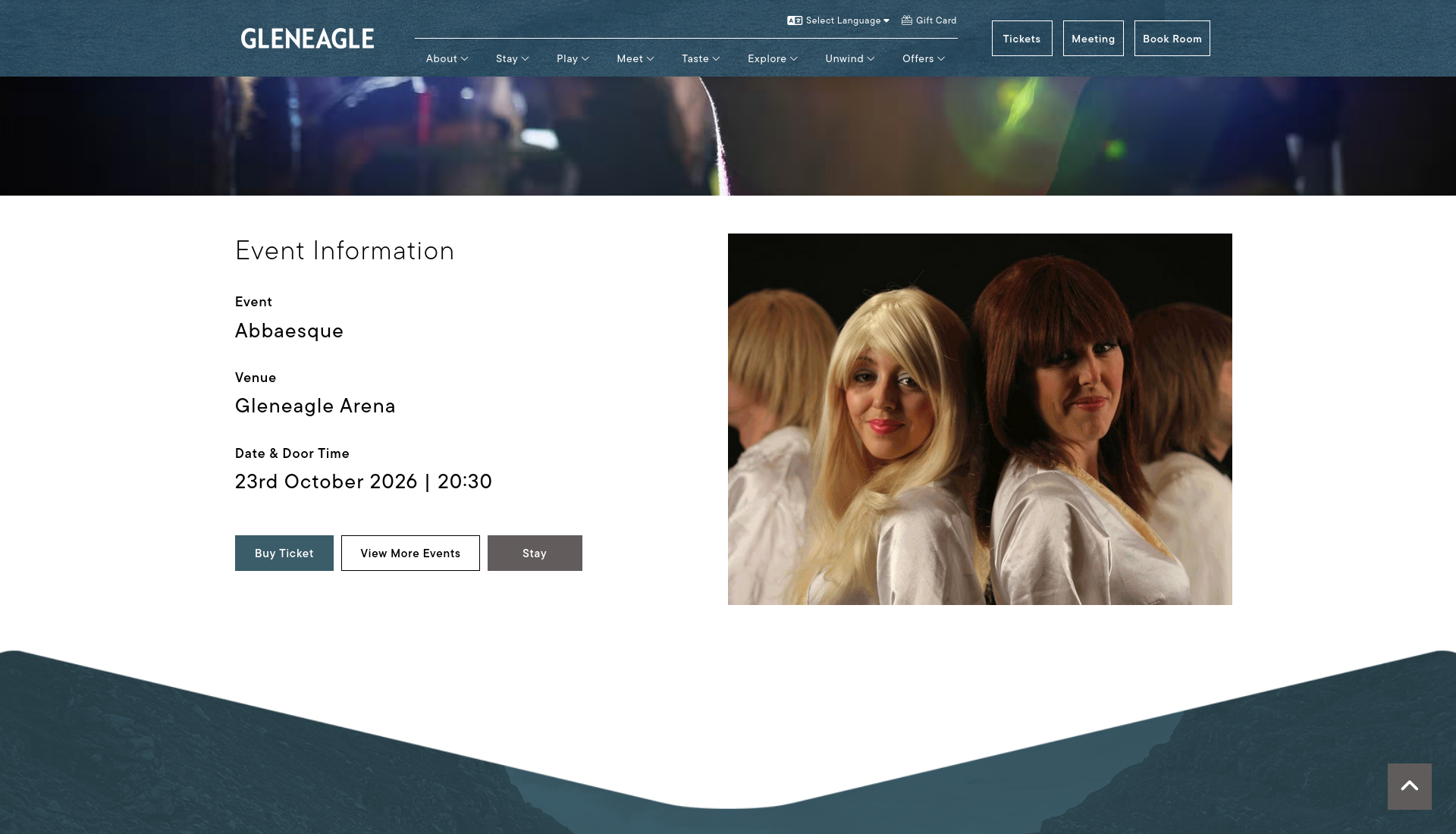Click the concert banner image
The image size is (1456, 834).
point(728,136)
